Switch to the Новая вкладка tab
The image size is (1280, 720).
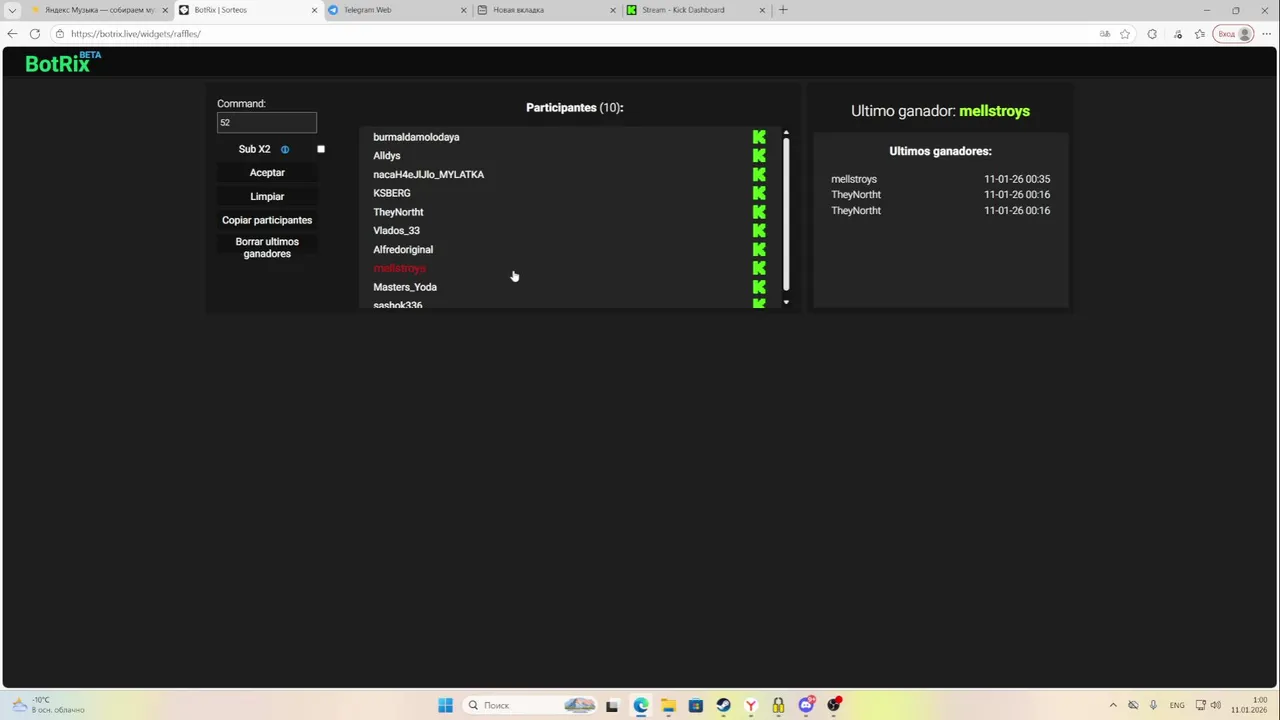[547, 10]
